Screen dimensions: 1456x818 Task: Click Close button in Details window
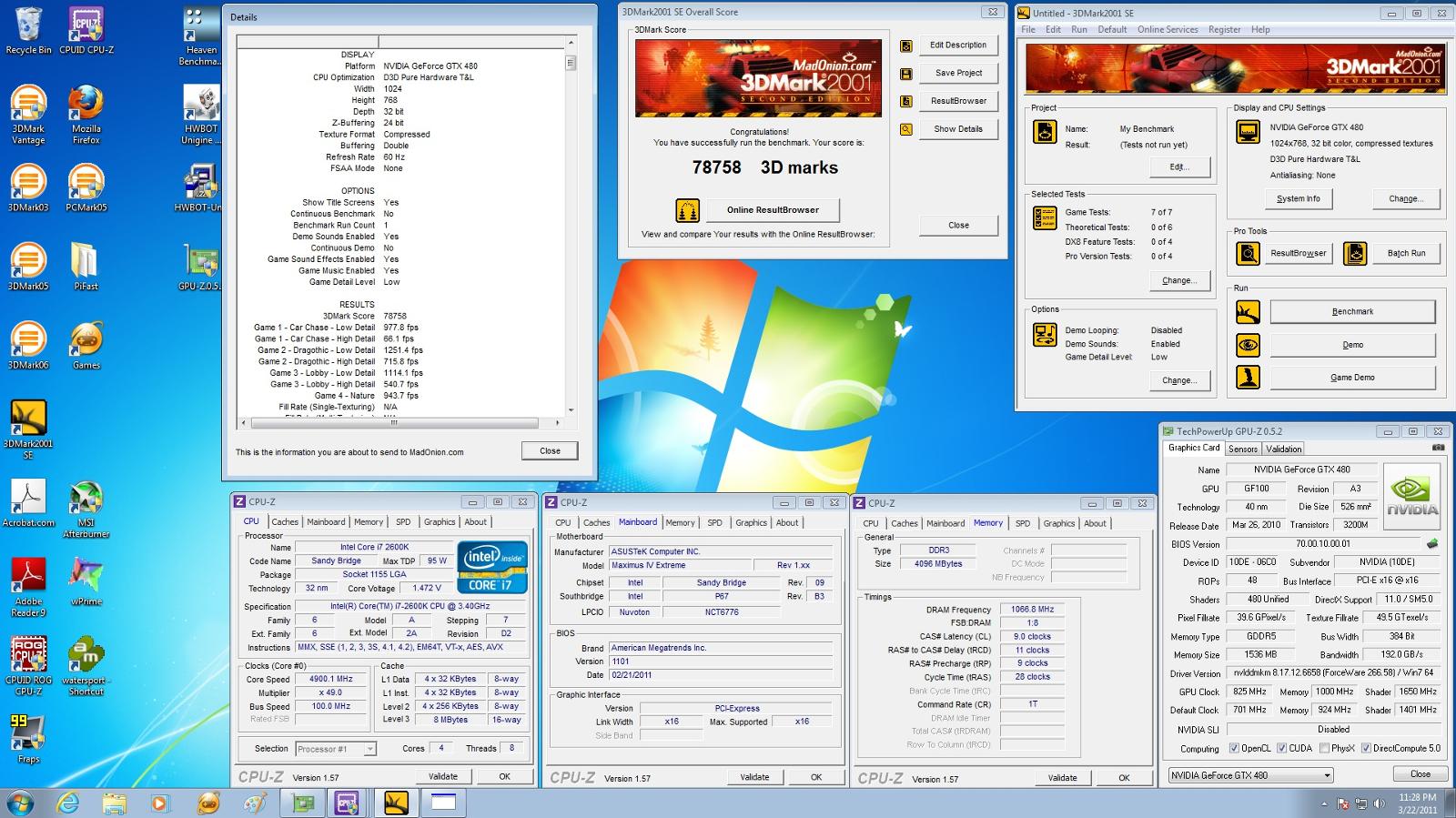(550, 450)
